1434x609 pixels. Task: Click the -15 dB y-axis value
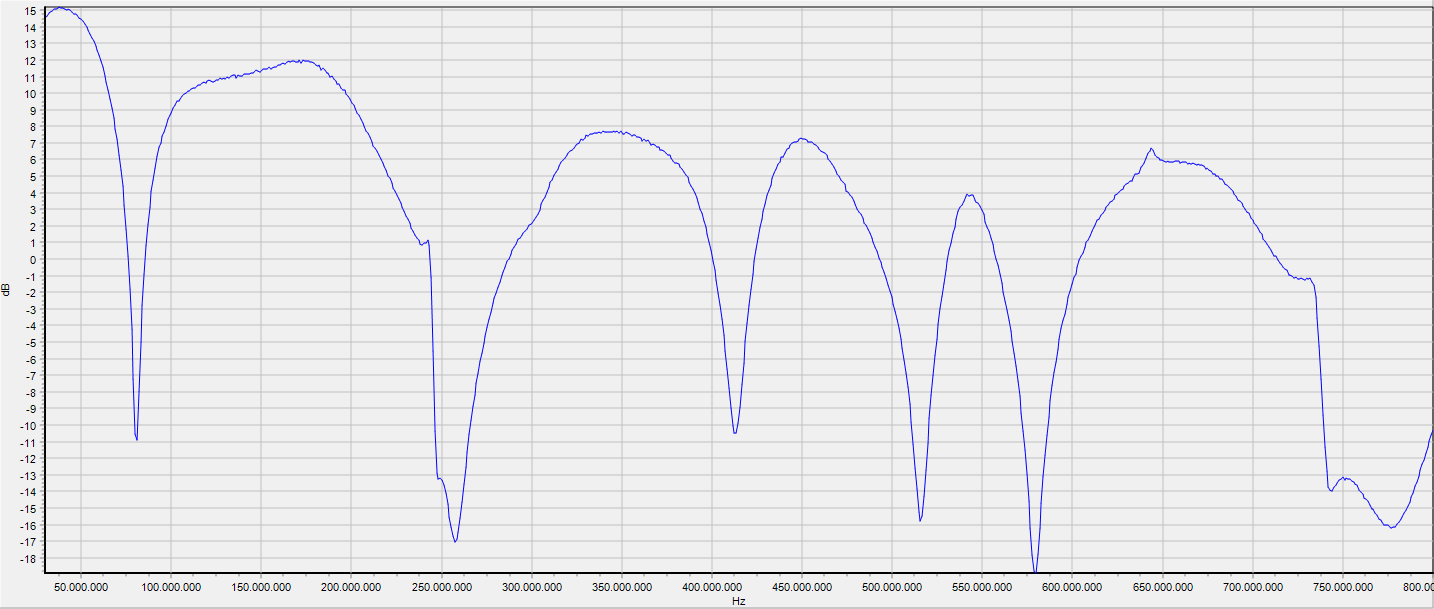(x=29, y=508)
